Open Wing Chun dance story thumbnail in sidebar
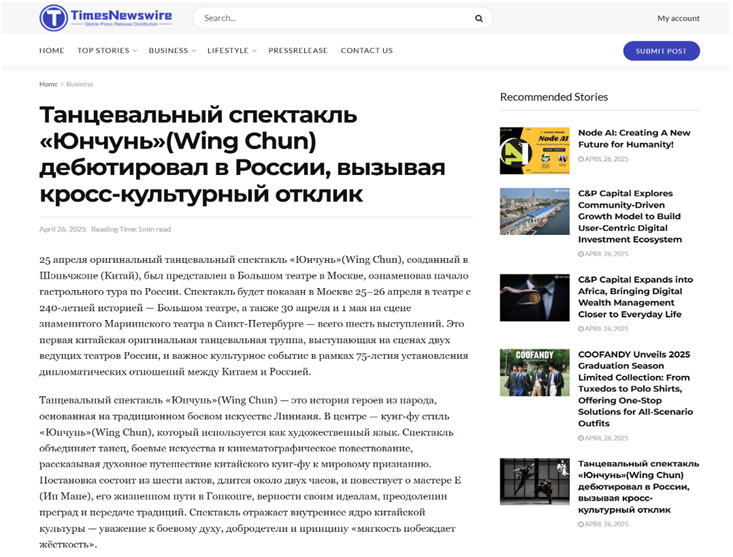733x557 pixels. 535,481
